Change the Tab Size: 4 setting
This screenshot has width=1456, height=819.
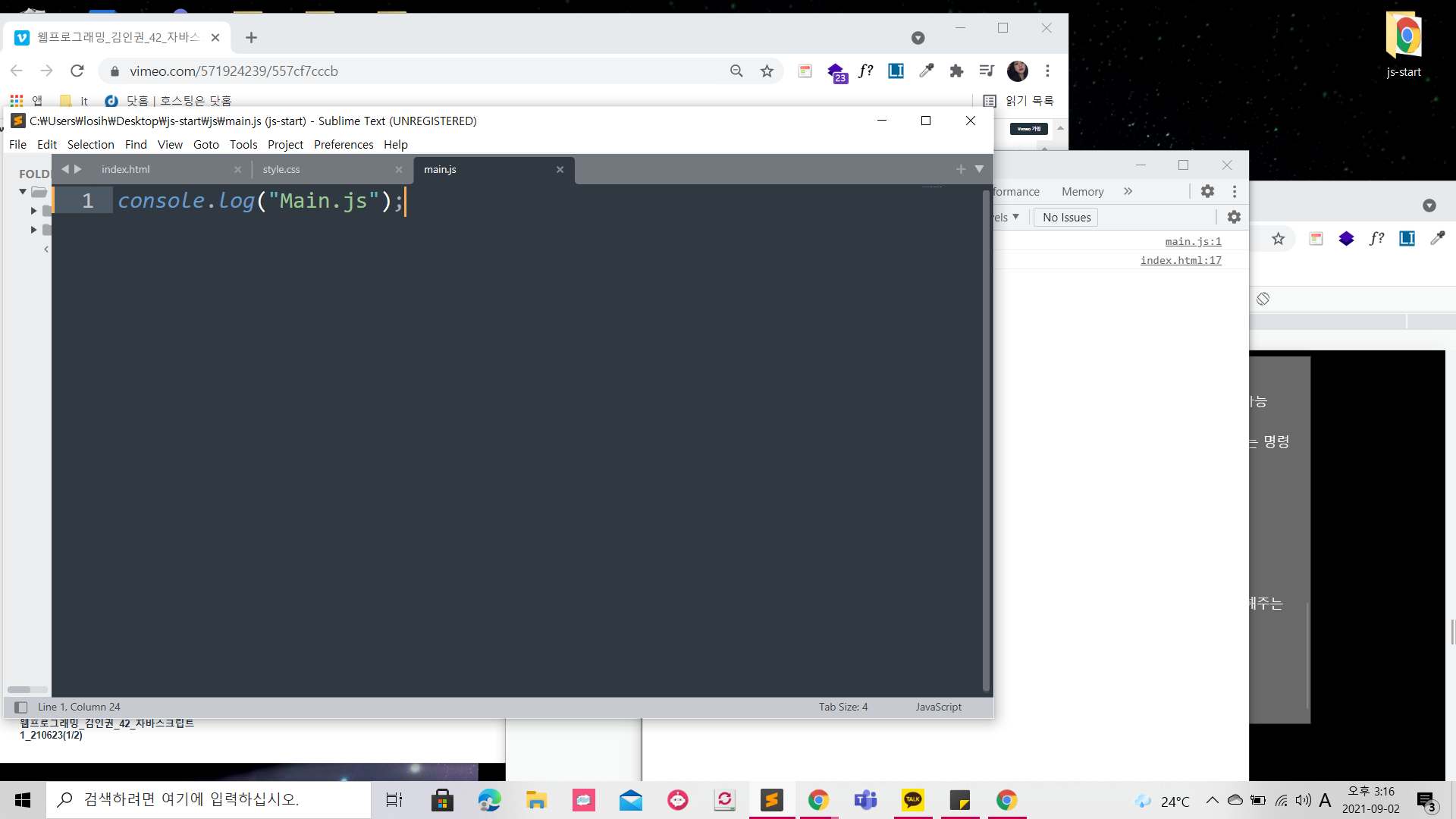pyautogui.click(x=843, y=707)
